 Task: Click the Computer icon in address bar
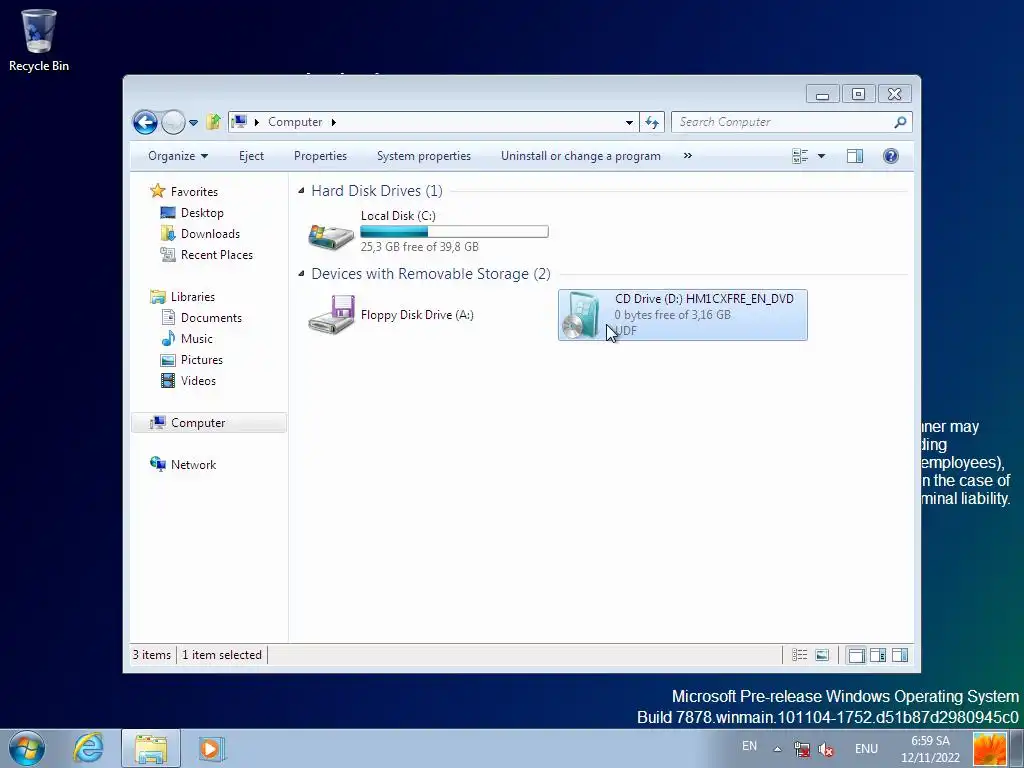(240, 121)
